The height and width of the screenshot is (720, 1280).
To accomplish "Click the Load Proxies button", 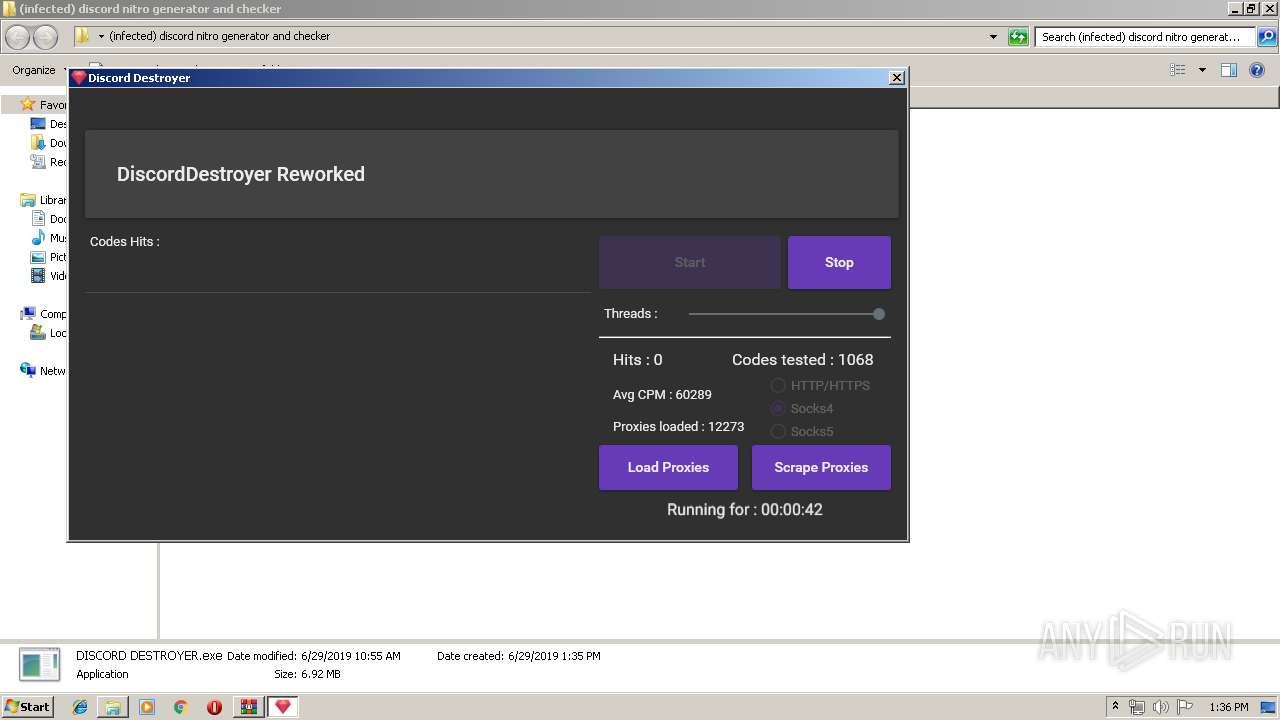I will pyautogui.click(x=668, y=467).
